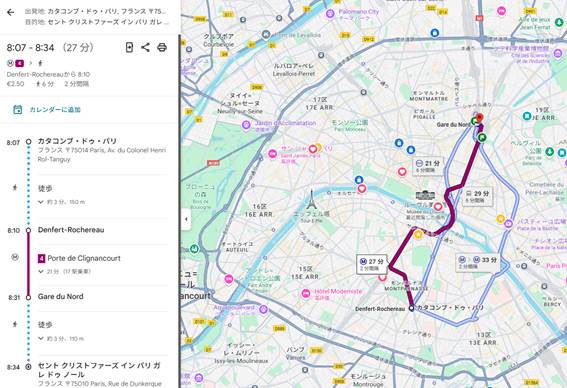Select the 21 分 alternative route label
This screenshot has width=567, height=388.
(x=428, y=166)
